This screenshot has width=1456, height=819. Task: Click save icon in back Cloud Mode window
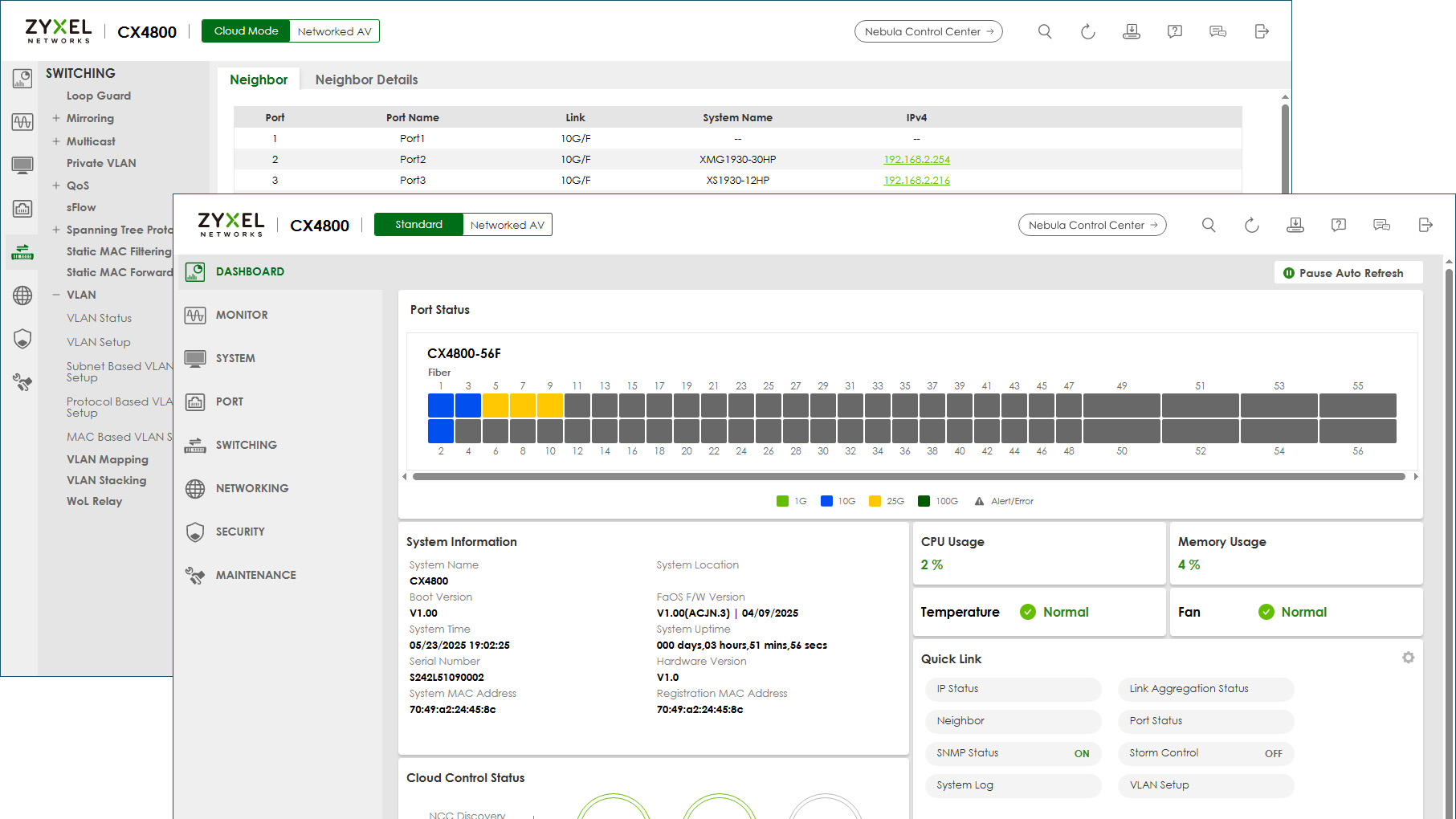pyautogui.click(x=1132, y=31)
